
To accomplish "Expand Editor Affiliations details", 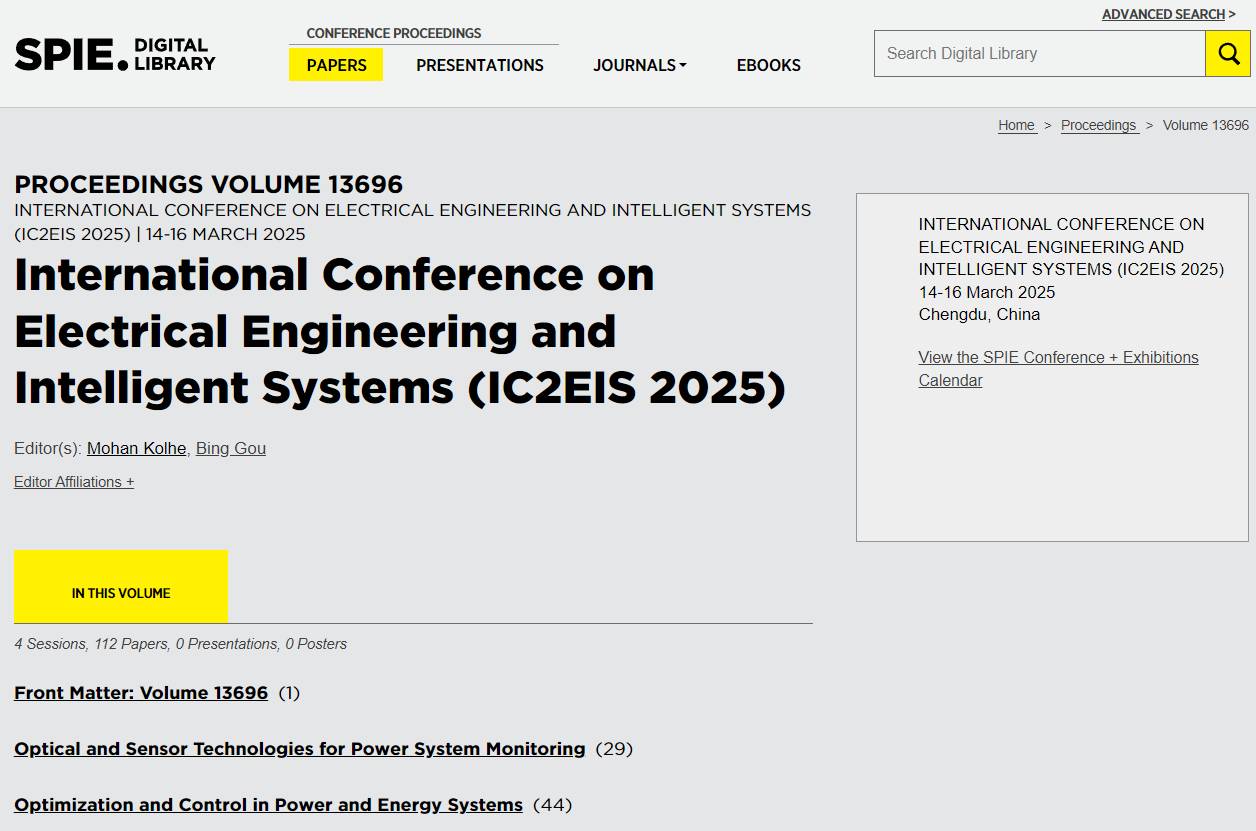I will tap(74, 482).
